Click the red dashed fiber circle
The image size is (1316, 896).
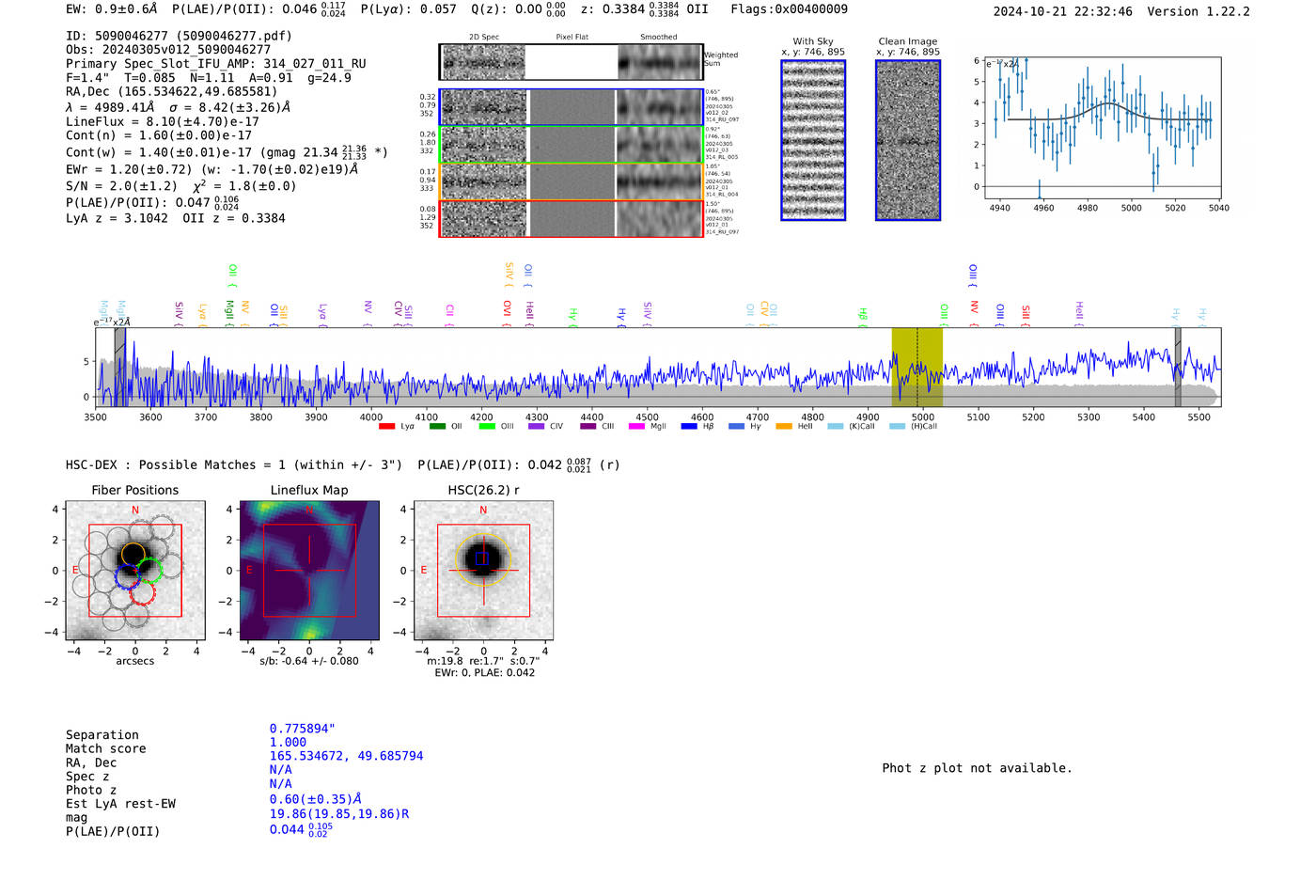(x=143, y=593)
